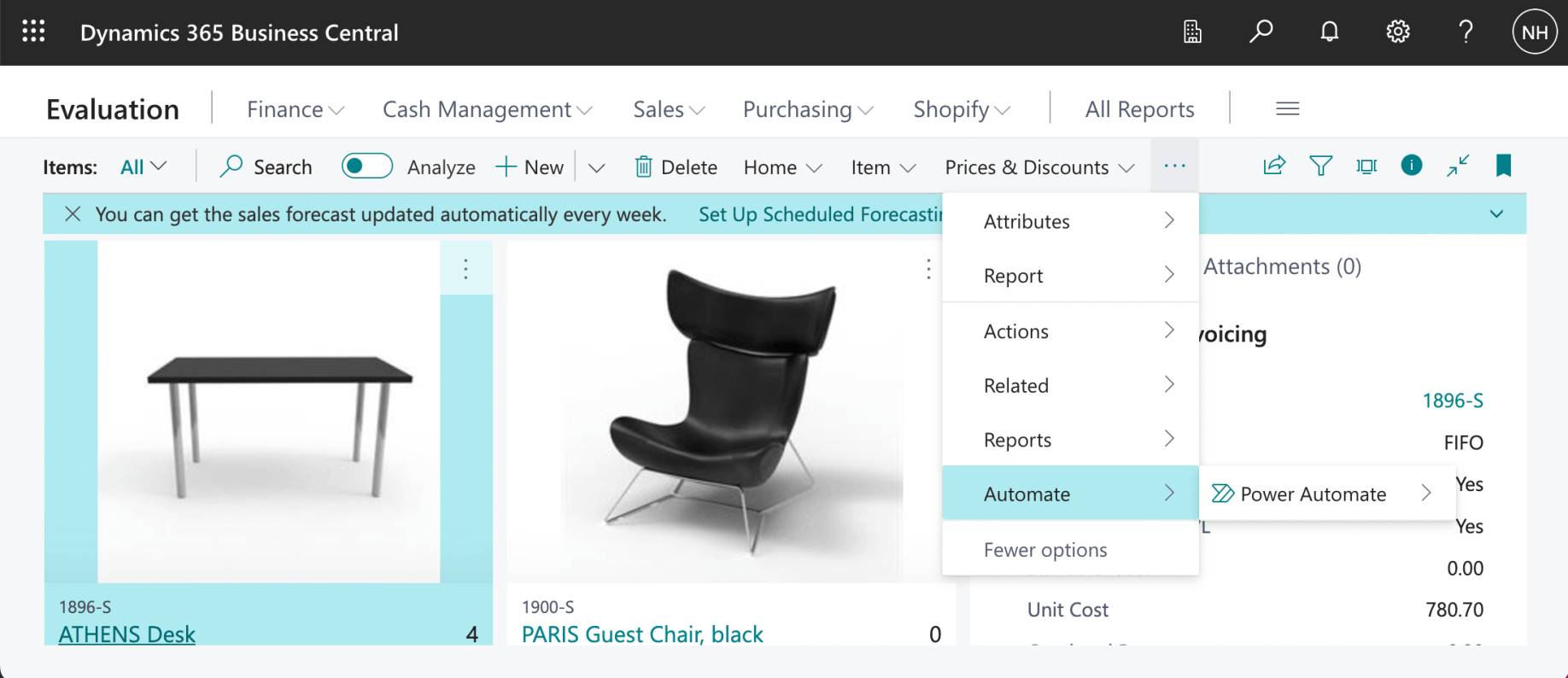
Task: Open the ATHENS Desk item link
Action: [x=127, y=634]
